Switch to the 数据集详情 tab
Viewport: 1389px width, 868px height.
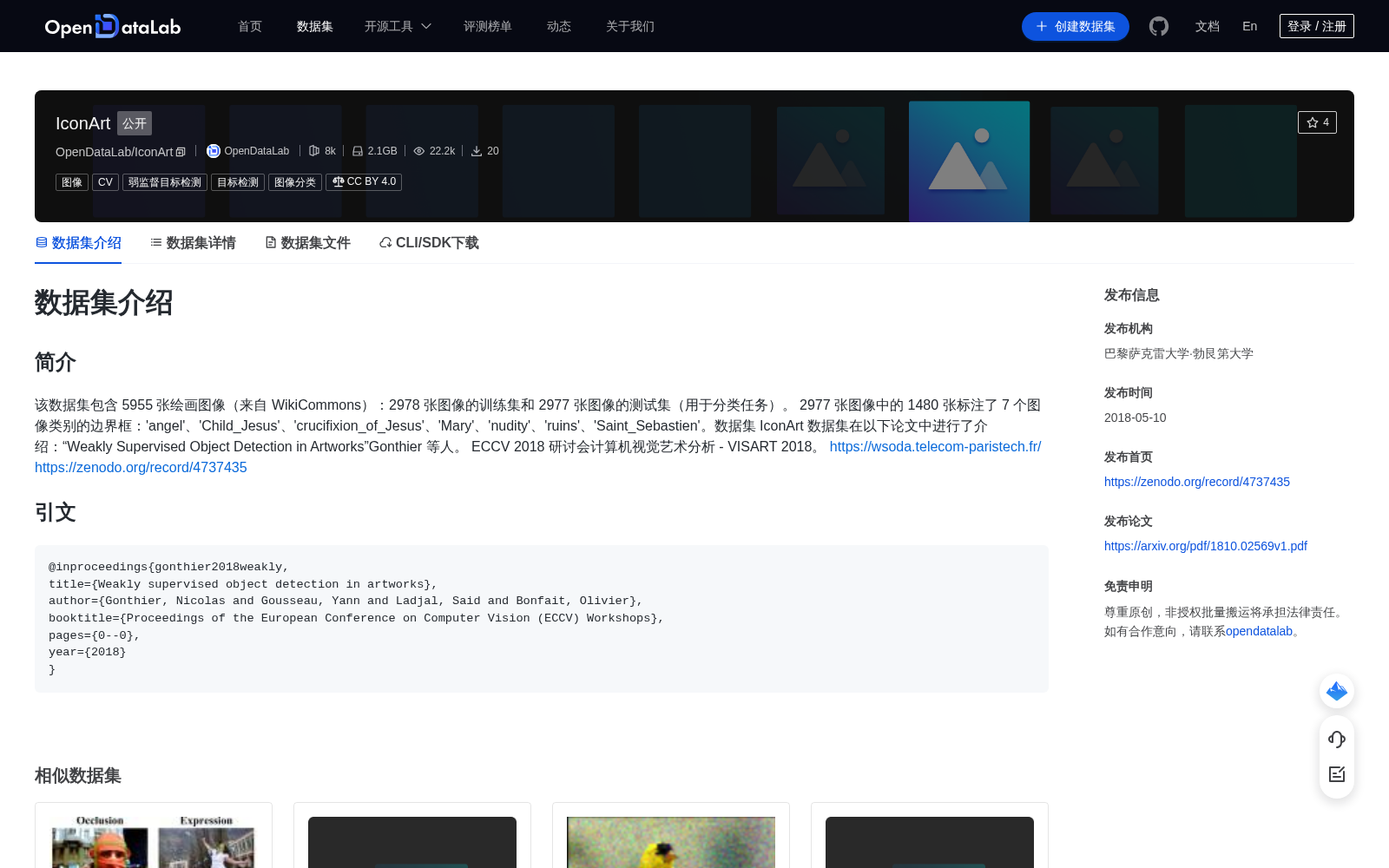(193, 243)
